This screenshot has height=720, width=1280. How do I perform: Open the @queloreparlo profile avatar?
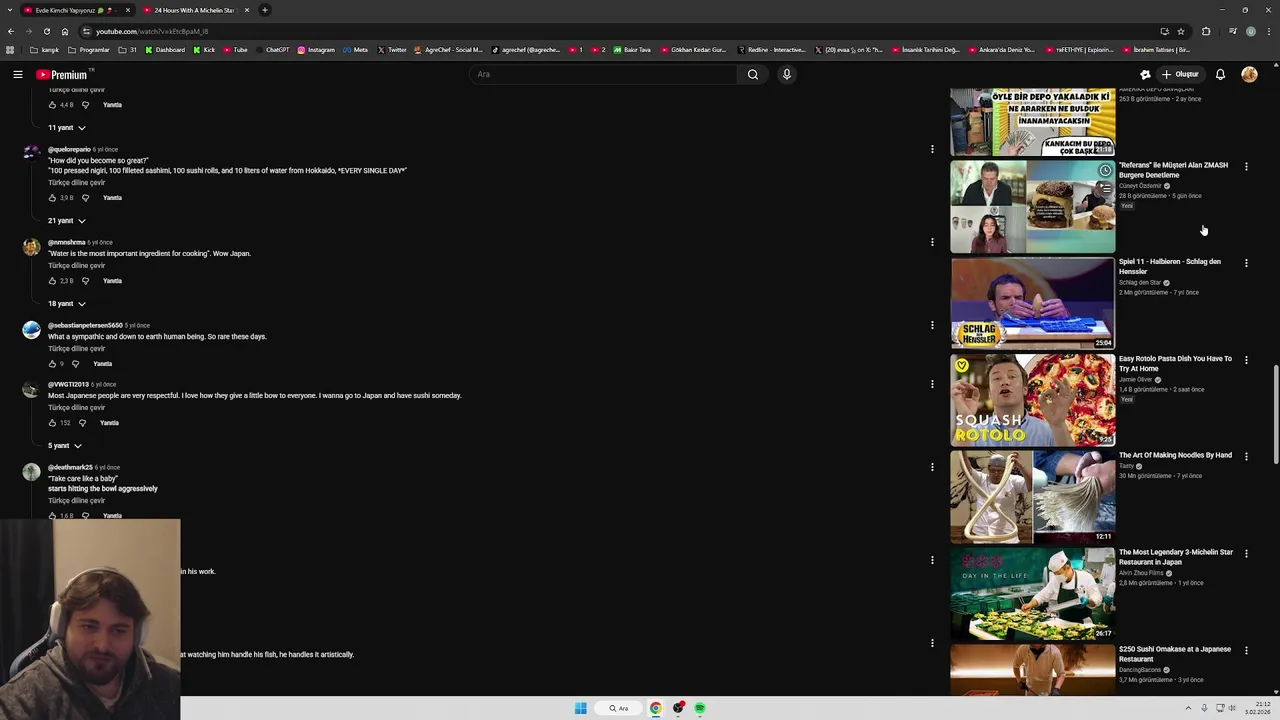[x=31, y=153]
